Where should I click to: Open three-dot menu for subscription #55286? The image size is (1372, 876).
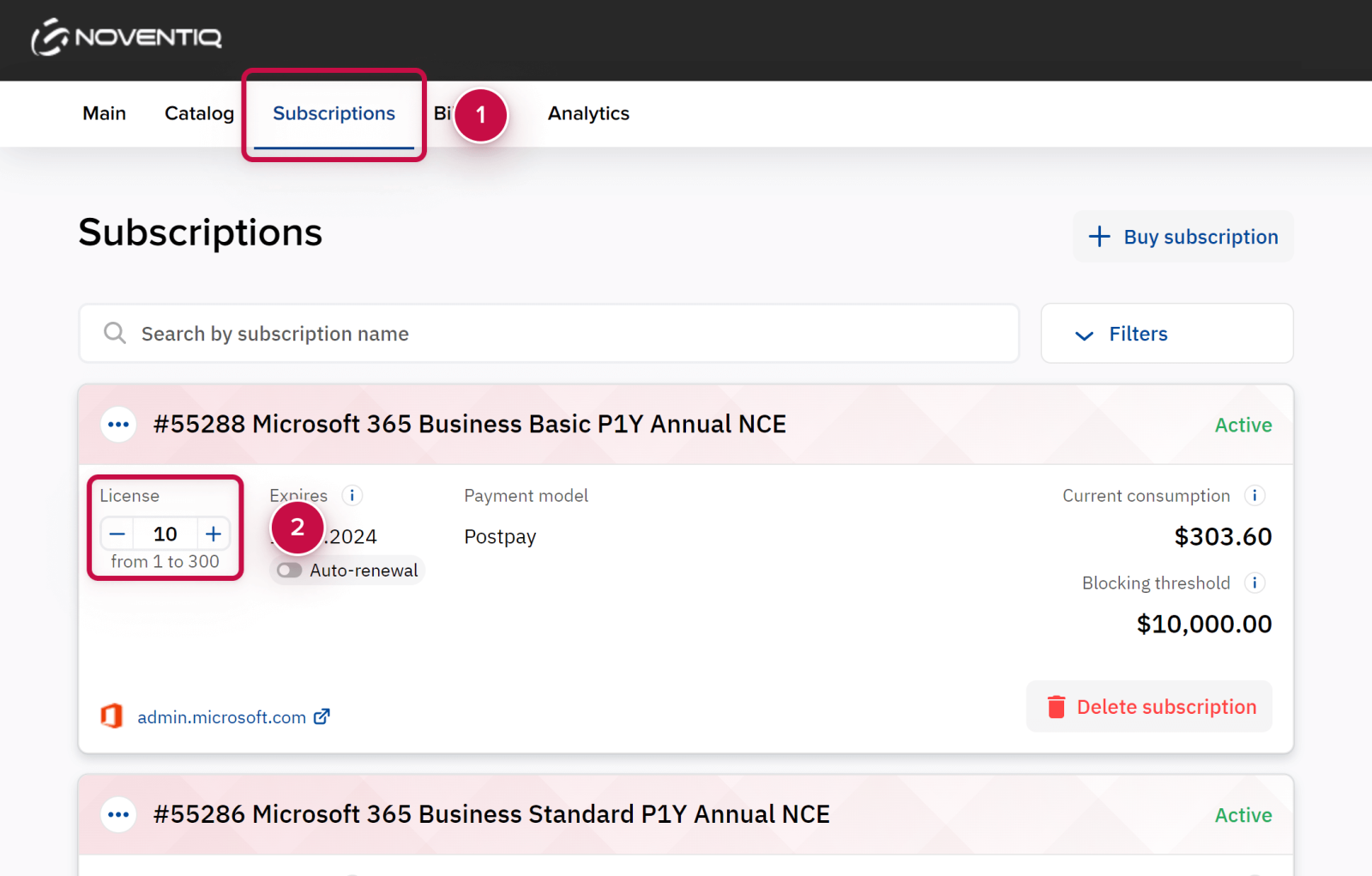coord(118,814)
